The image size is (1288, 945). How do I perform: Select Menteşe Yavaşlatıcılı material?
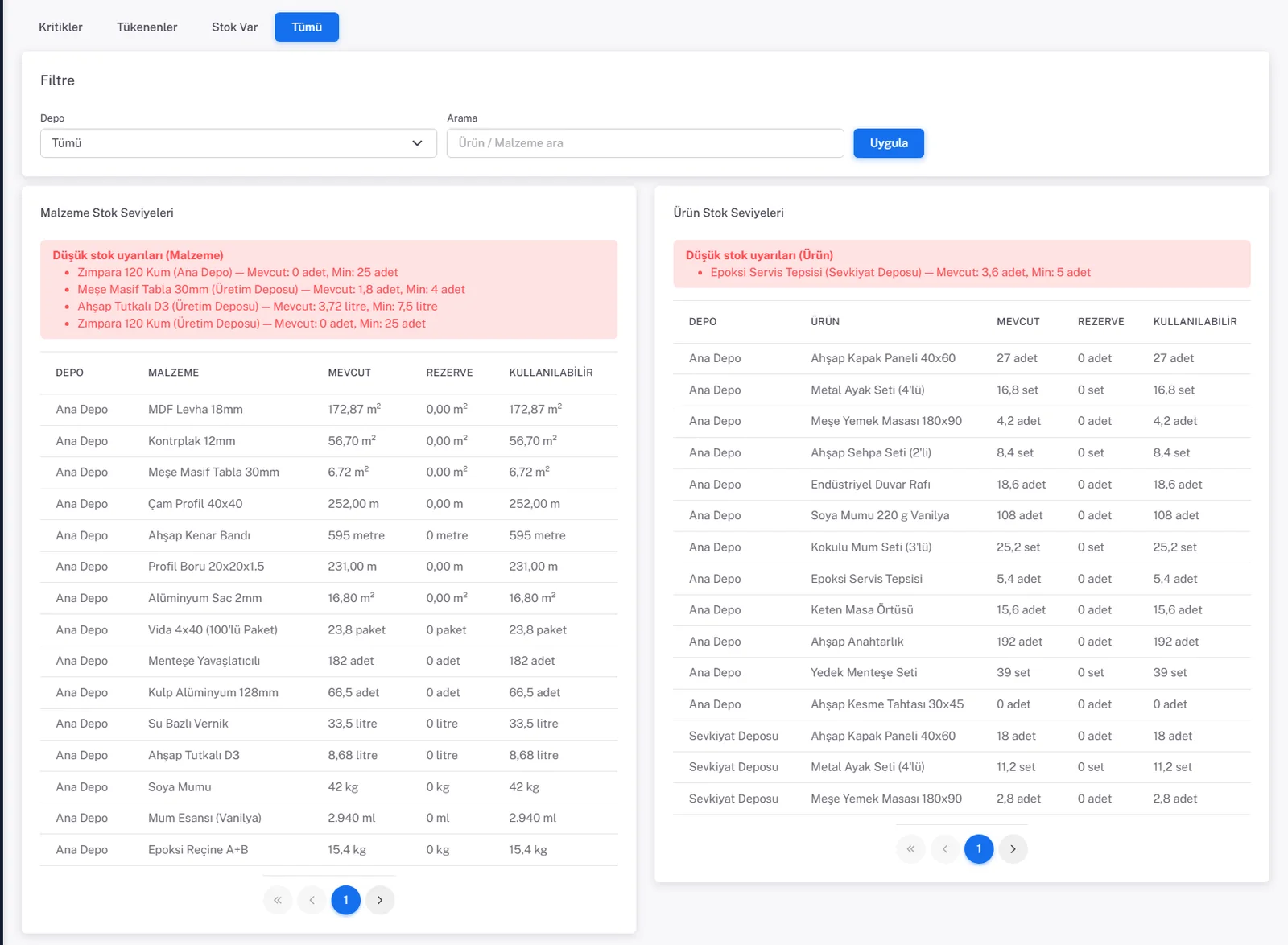[x=204, y=661]
